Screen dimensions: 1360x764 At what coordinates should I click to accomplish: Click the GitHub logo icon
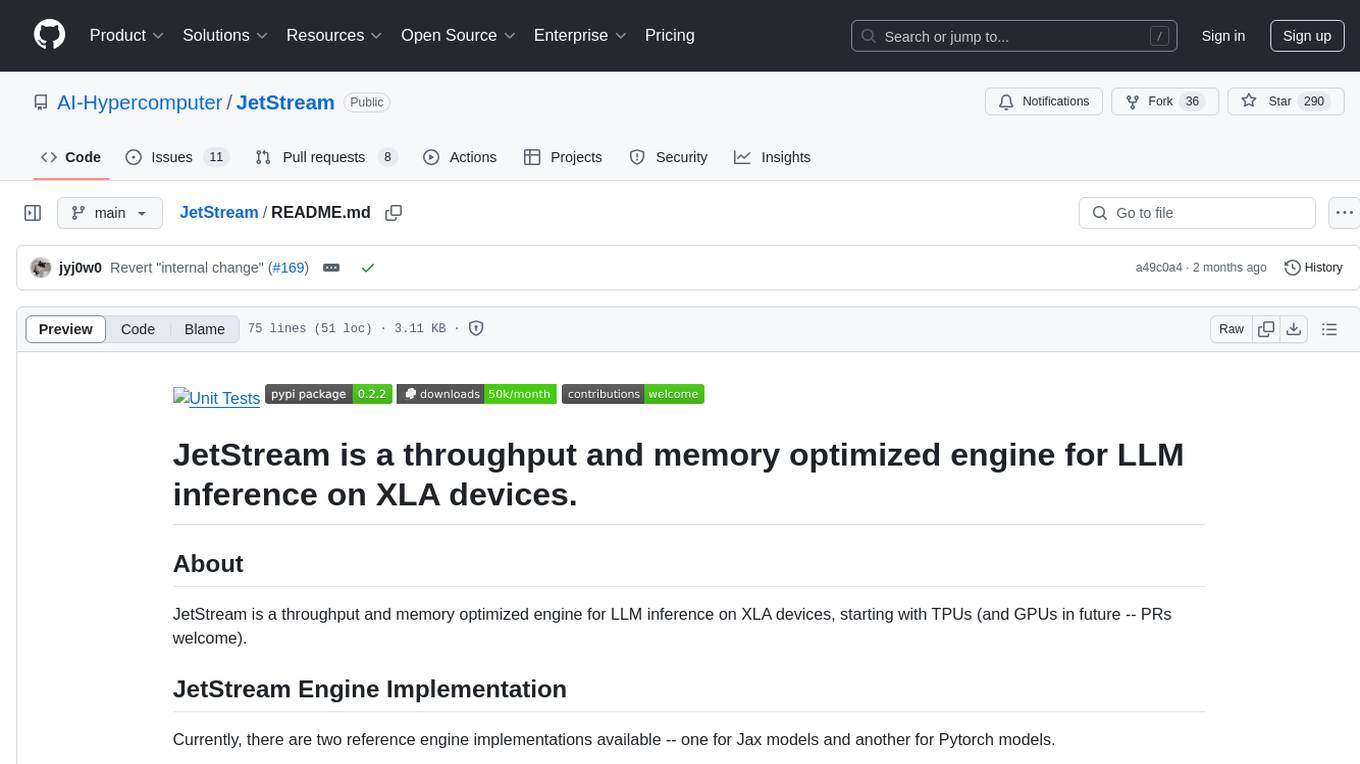click(50, 35)
